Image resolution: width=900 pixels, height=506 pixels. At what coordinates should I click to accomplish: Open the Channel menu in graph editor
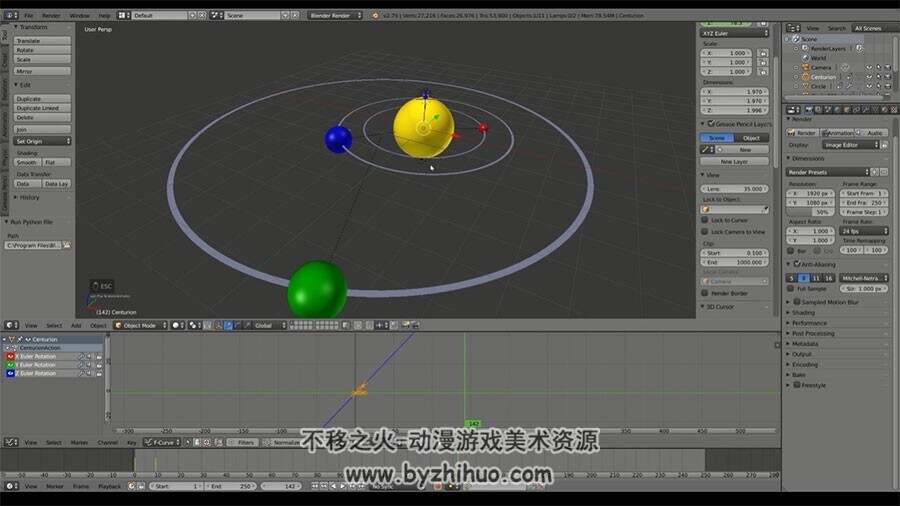click(107, 442)
